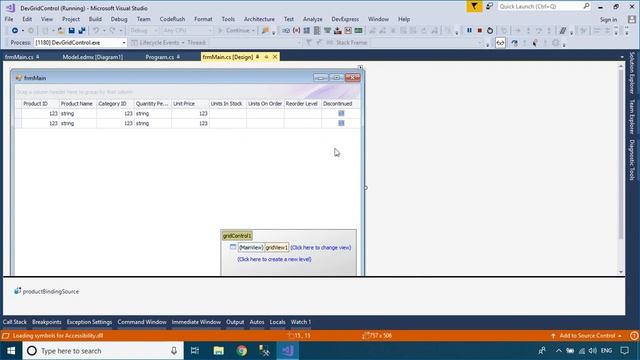
Task: Launch File Explorer from the taskbar
Action: click(x=219, y=351)
